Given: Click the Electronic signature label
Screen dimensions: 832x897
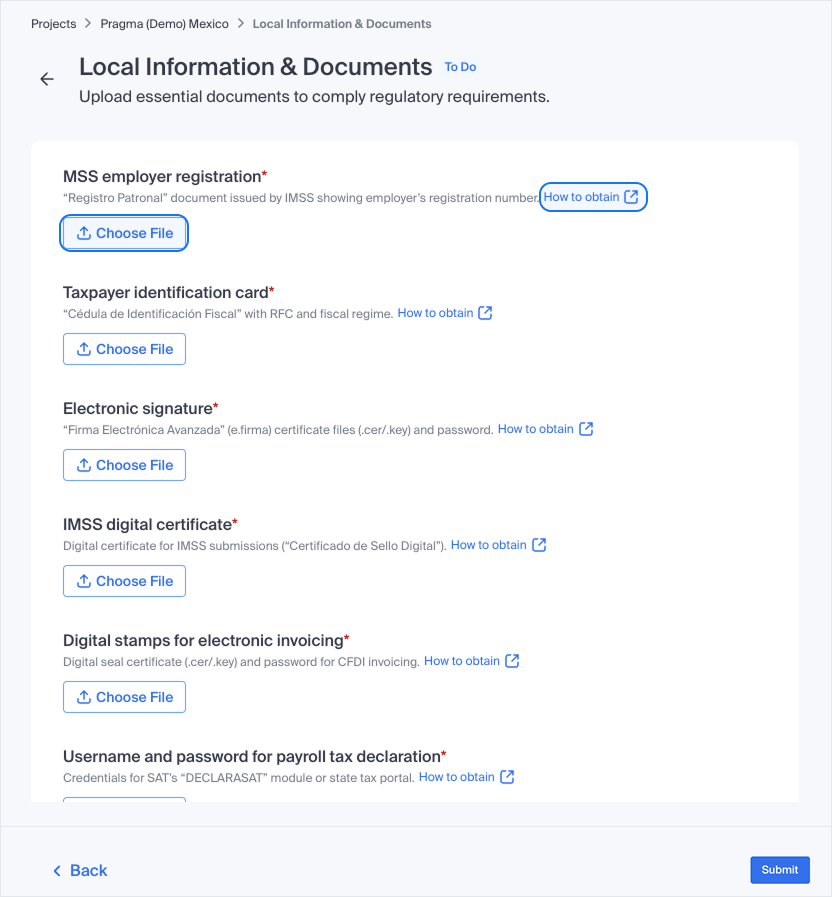Looking at the screenshot, I should 141,408.
